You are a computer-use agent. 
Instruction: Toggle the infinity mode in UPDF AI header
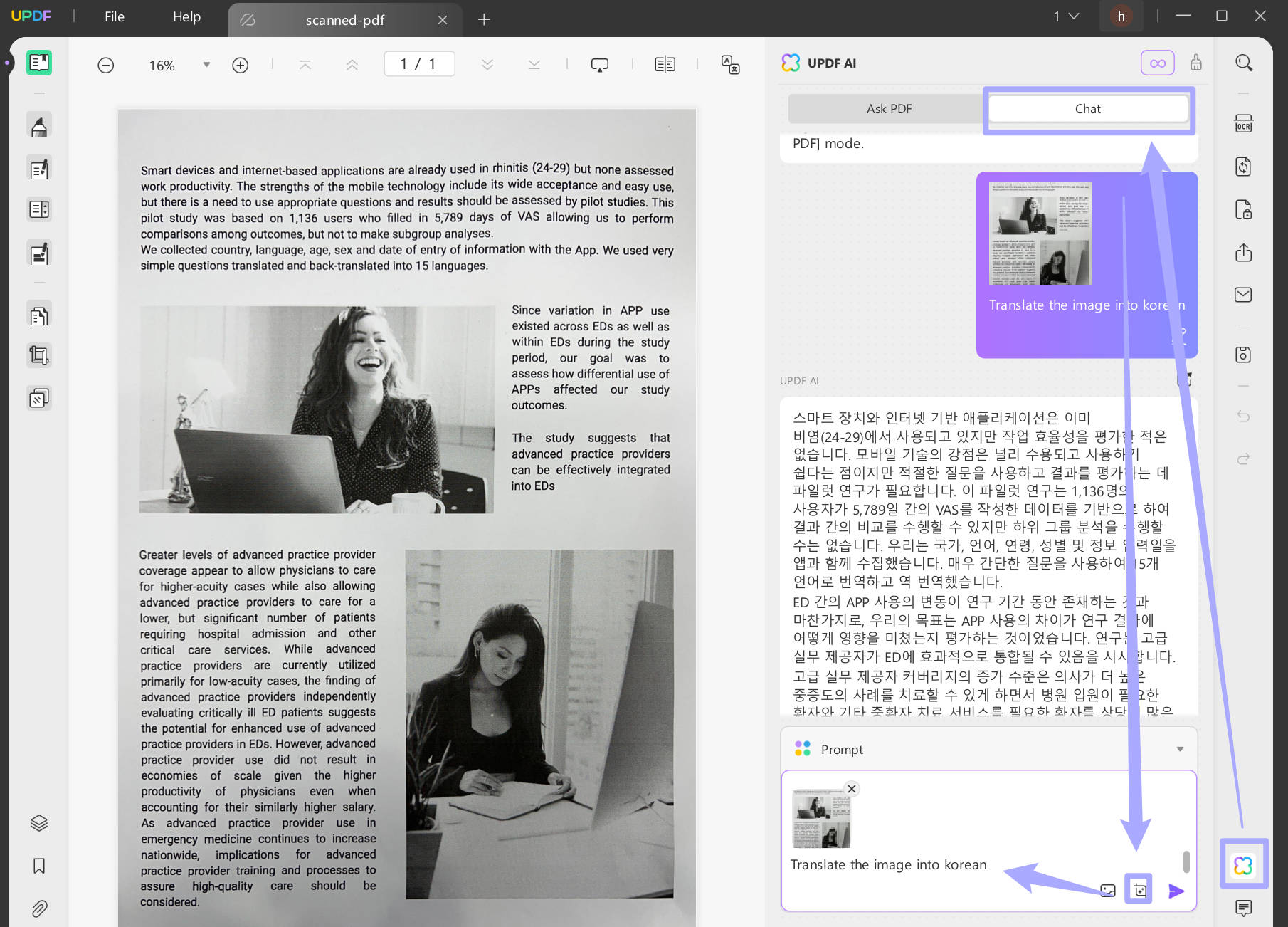coord(1157,63)
